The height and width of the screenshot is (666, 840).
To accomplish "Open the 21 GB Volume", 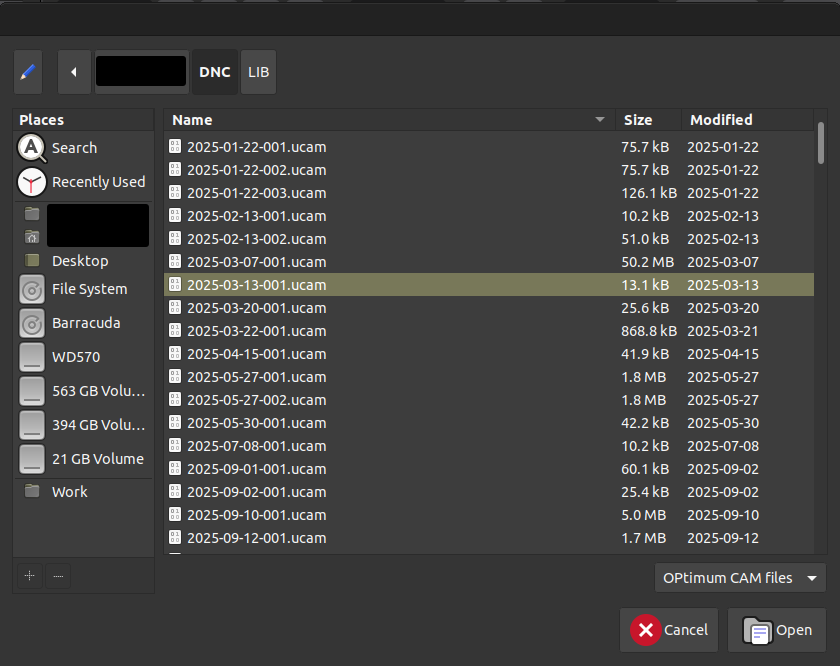I will (97, 459).
